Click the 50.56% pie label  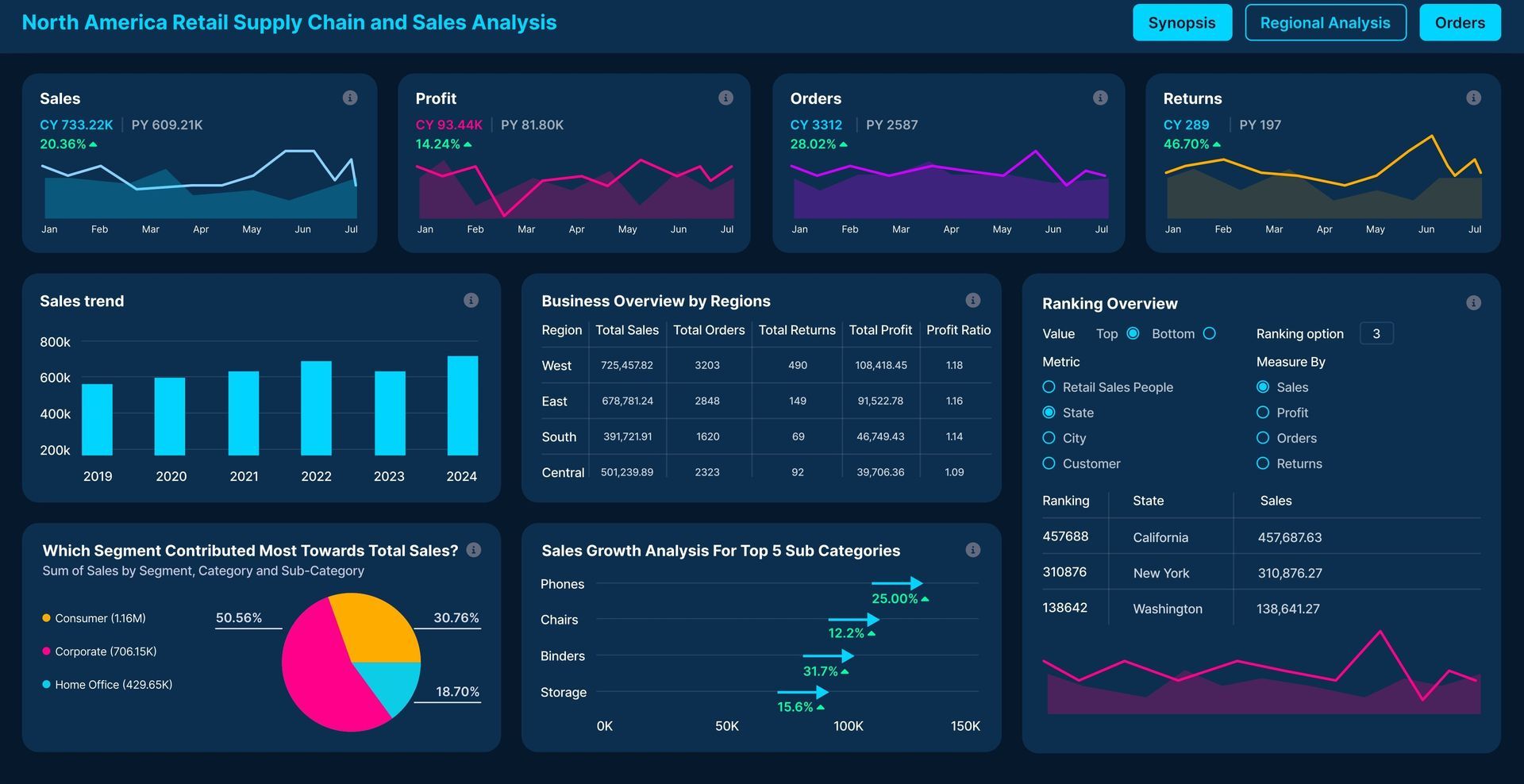point(239,617)
